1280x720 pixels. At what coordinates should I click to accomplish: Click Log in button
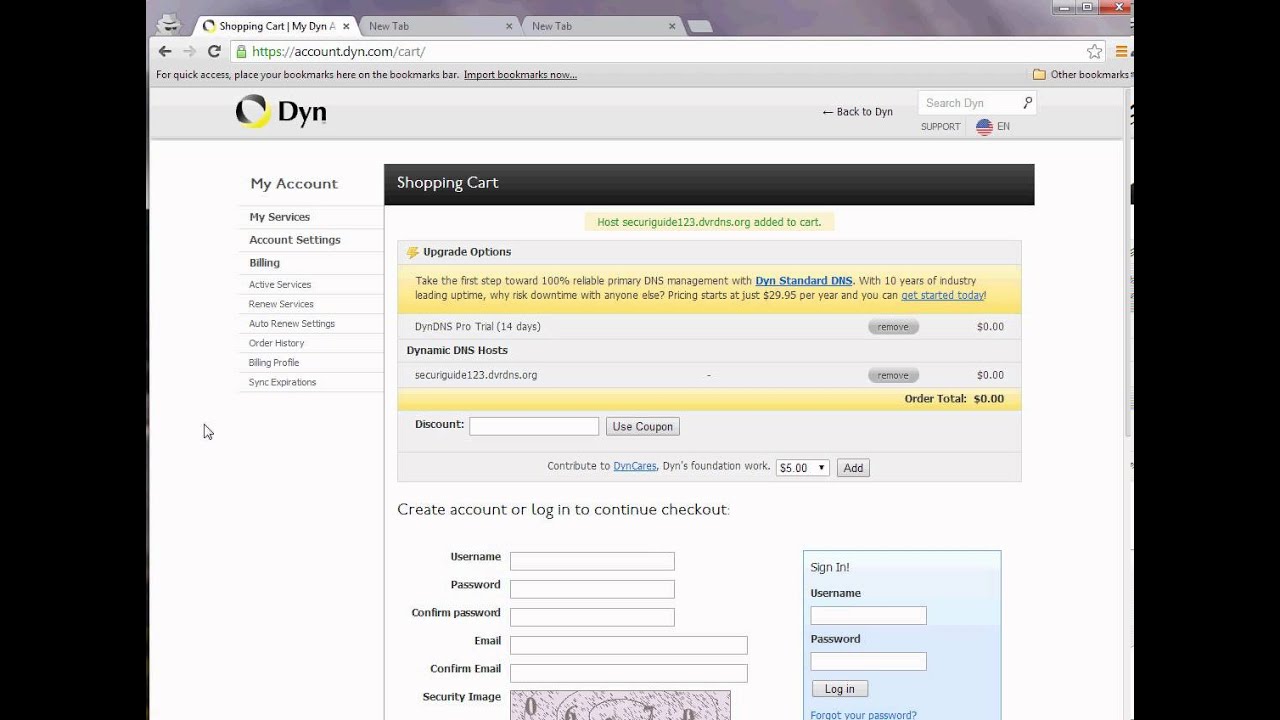click(x=839, y=689)
